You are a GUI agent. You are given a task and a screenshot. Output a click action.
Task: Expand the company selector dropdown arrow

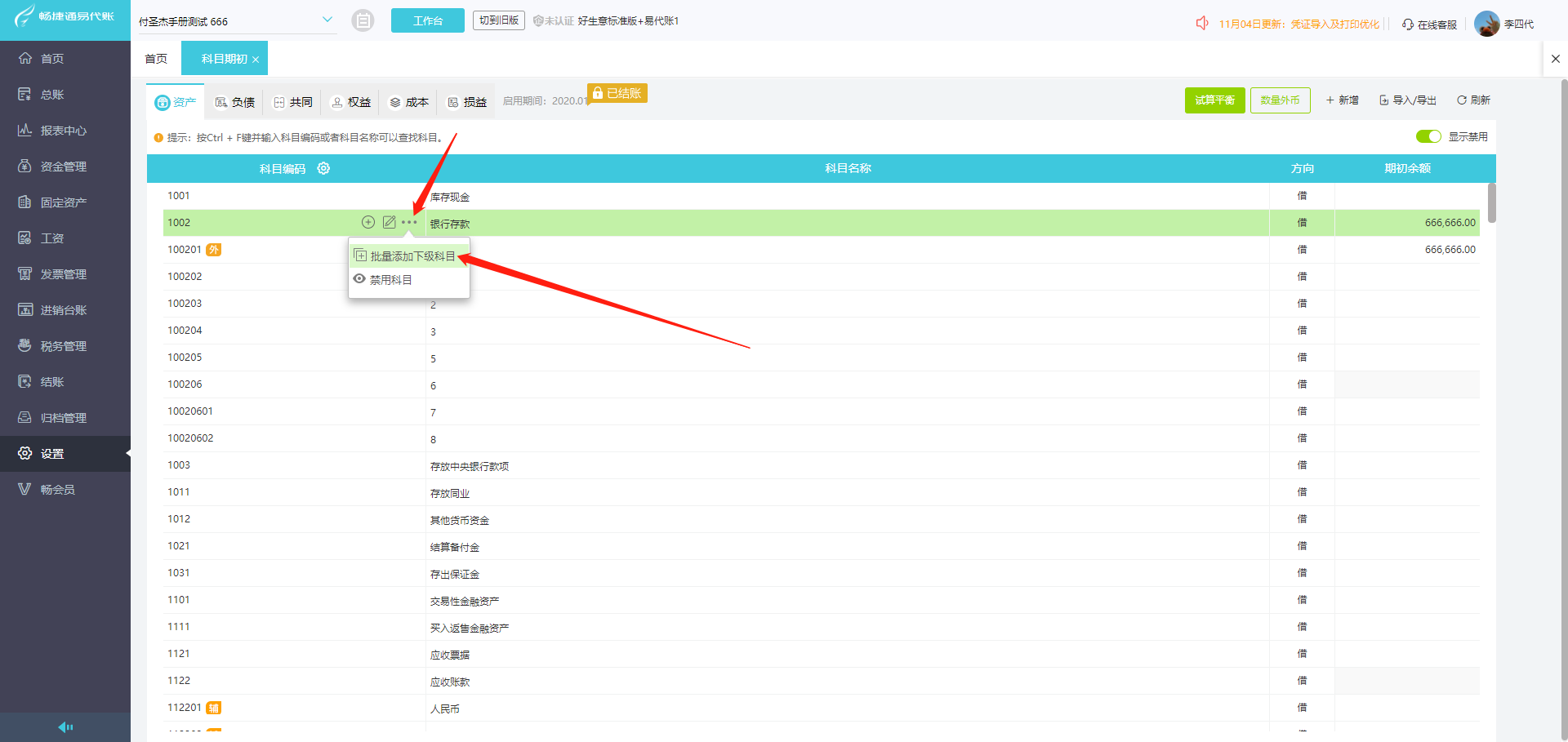pyautogui.click(x=327, y=20)
